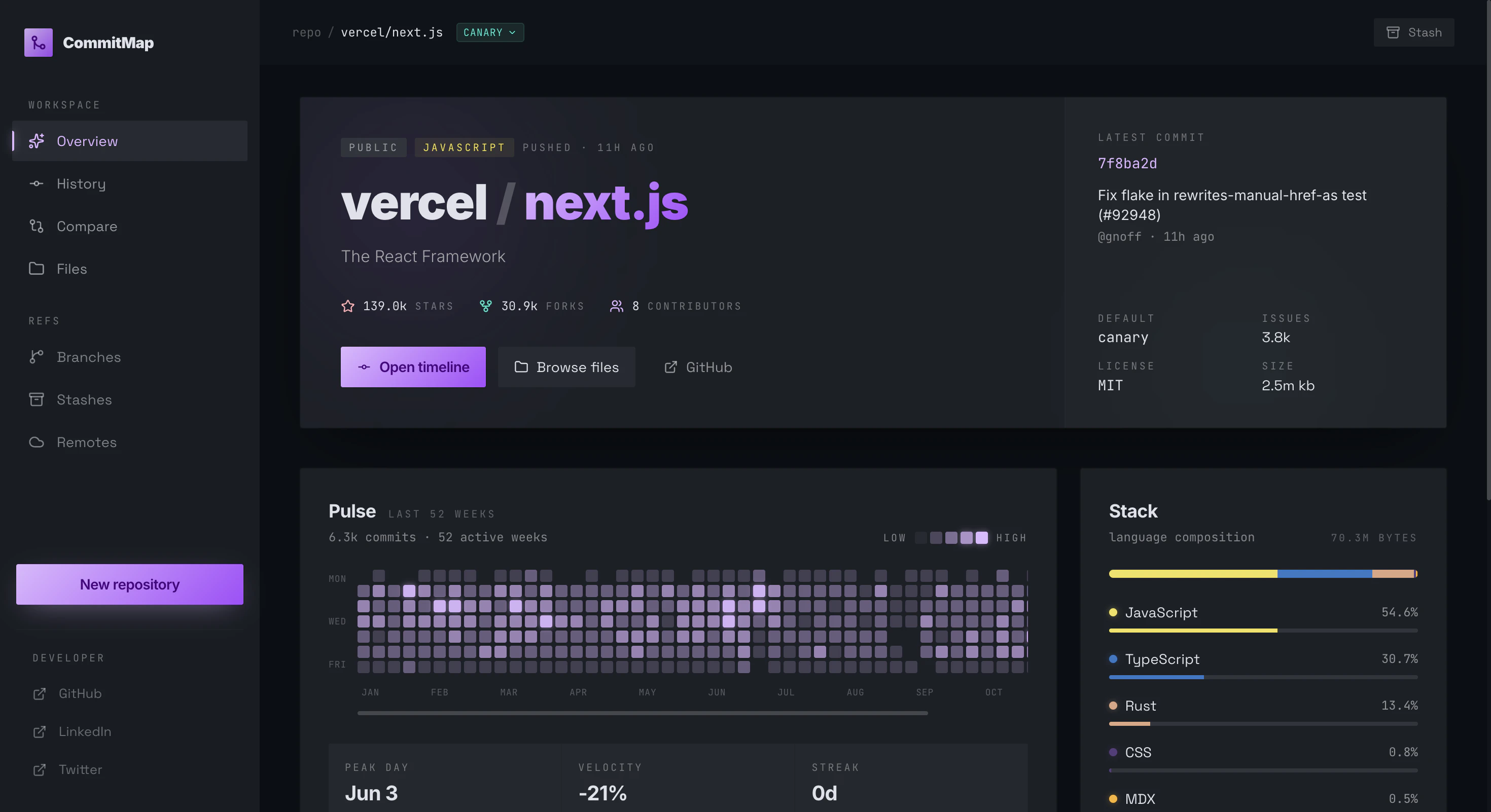The width and height of the screenshot is (1491, 812).
Task: Toggle the HIGH intensity cell in Pulse legend
Action: coord(981,538)
